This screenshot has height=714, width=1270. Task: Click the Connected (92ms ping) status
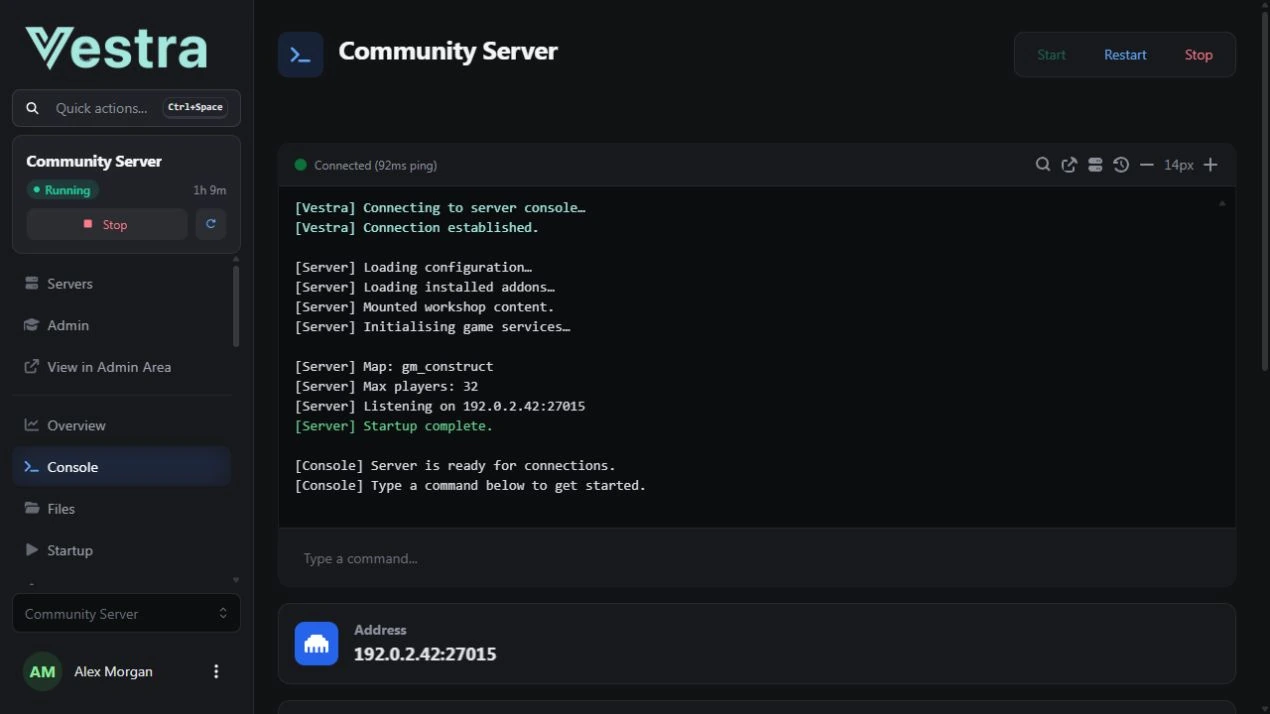click(x=375, y=165)
